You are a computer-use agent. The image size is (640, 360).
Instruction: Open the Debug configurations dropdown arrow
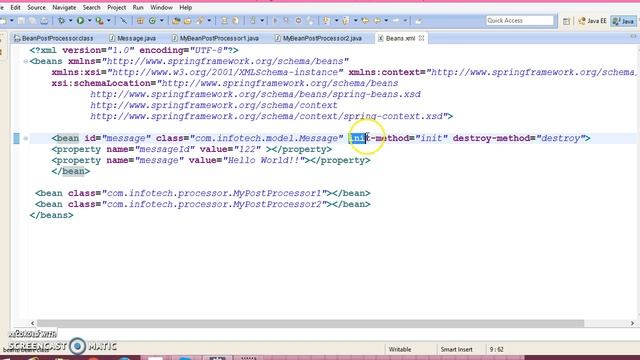coord(70,20)
